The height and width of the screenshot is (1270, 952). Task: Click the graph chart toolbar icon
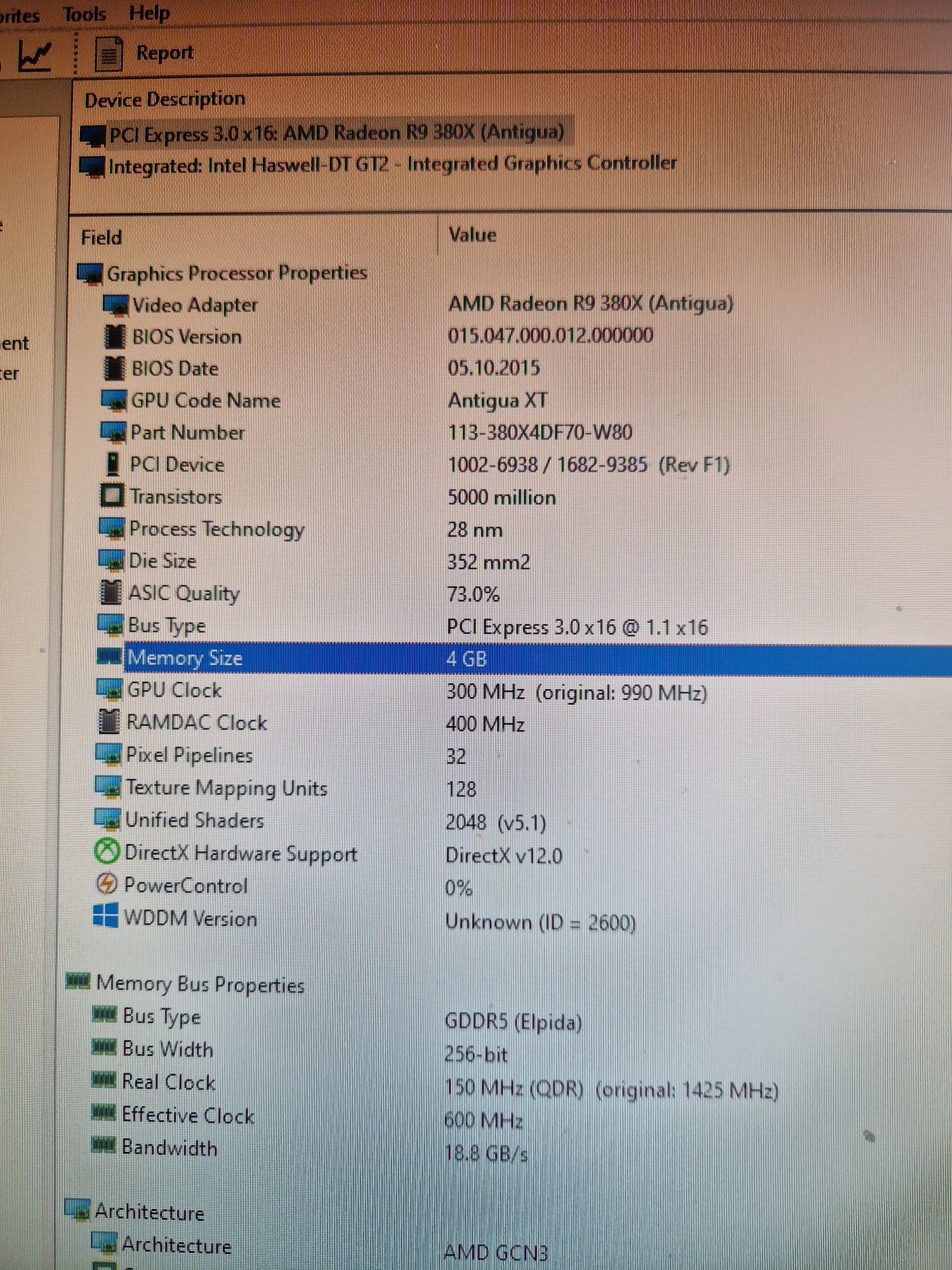point(34,56)
